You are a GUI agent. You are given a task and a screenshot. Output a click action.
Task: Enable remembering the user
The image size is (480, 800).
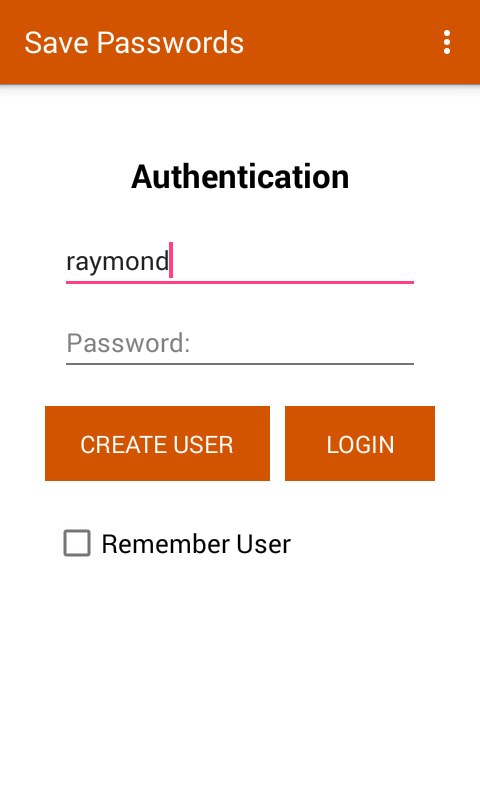click(77, 543)
